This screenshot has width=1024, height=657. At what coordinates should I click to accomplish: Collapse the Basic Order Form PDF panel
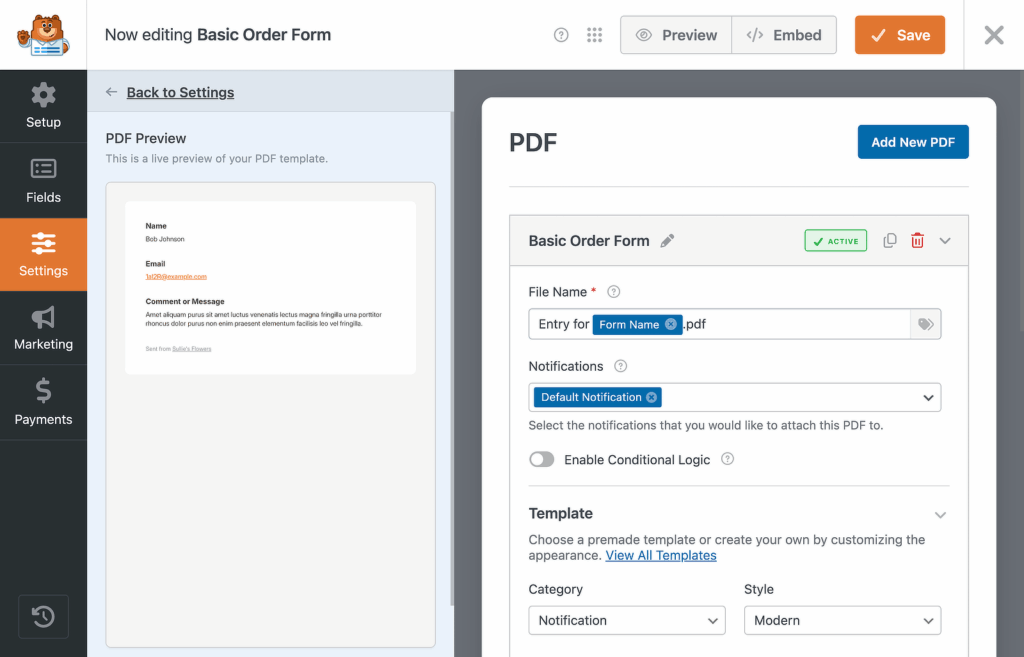pyautogui.click(x=945, y=241)
